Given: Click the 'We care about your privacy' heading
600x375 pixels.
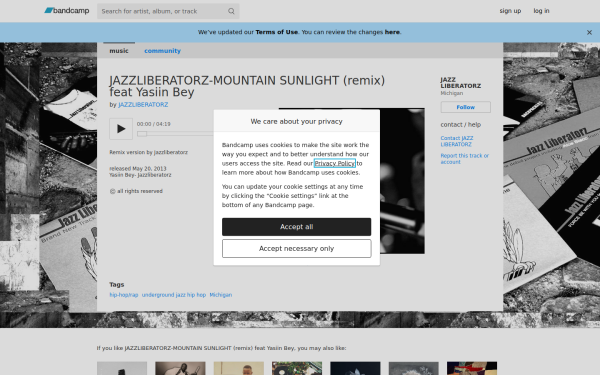Looking at the screenshot, I should point(297,121).
